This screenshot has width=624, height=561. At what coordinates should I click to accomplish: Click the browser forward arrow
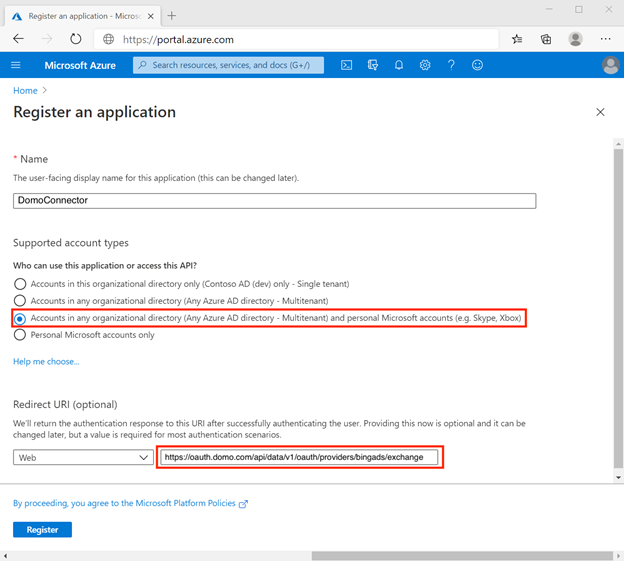click(x=47, y=39)
